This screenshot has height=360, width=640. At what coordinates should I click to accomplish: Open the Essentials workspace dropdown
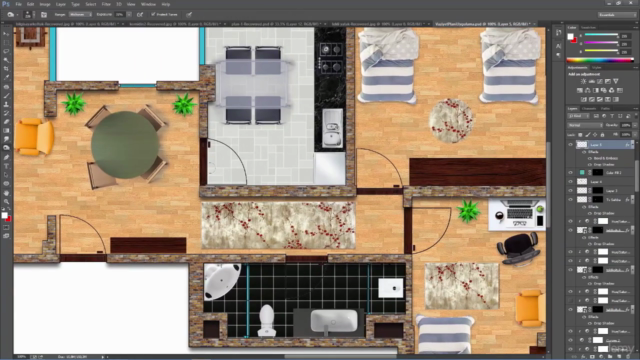[x=617, y=15]
